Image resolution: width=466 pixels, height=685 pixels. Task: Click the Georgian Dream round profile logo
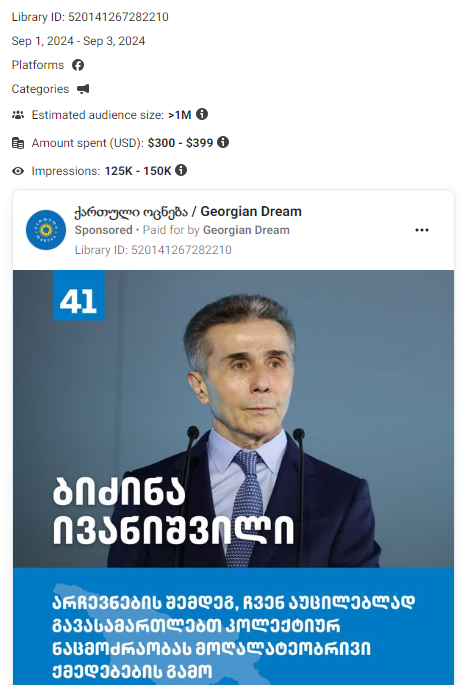(x=46, y=230)
